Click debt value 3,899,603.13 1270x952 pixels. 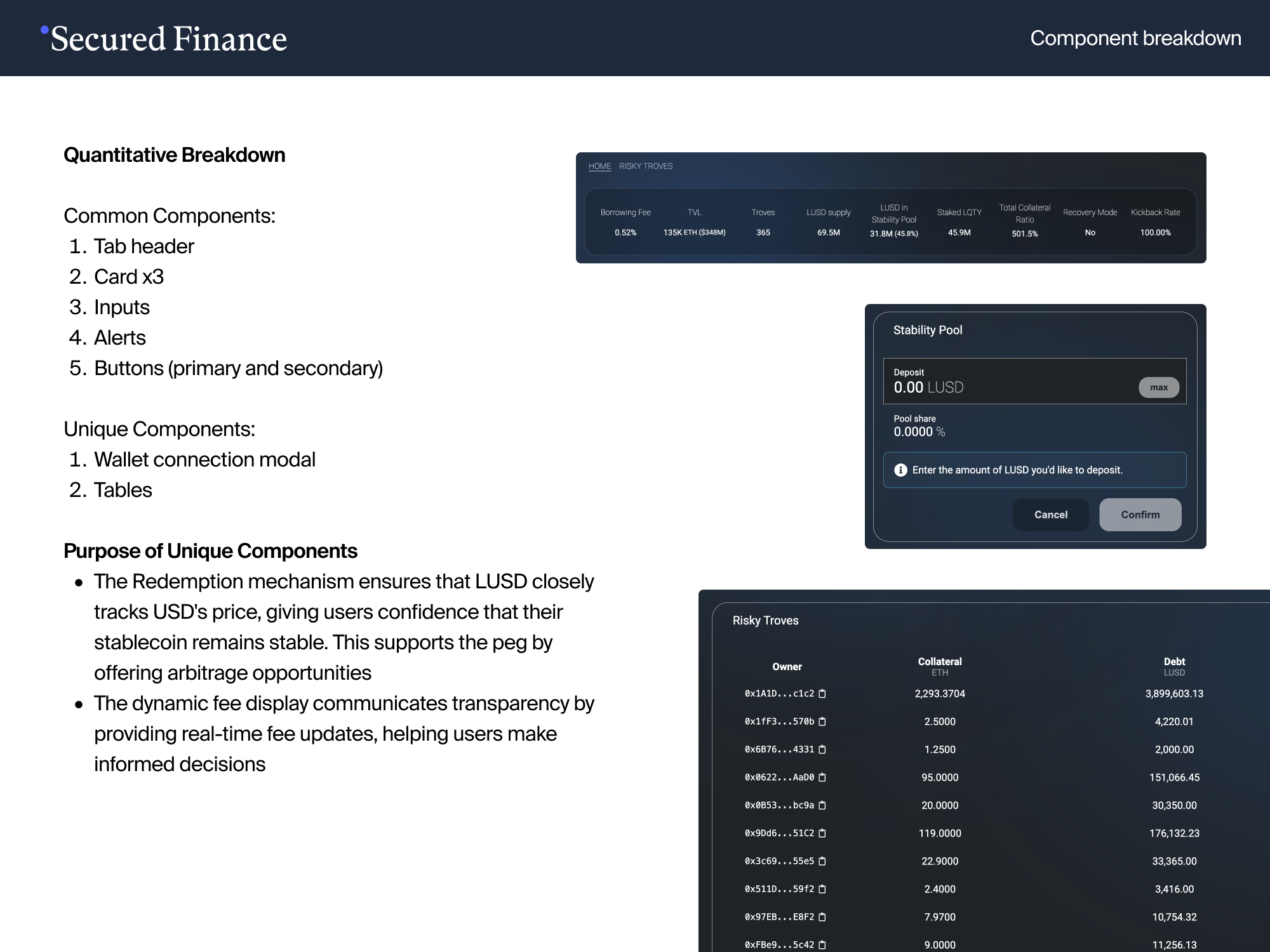pyautogui.click(x=1174, y=694)
